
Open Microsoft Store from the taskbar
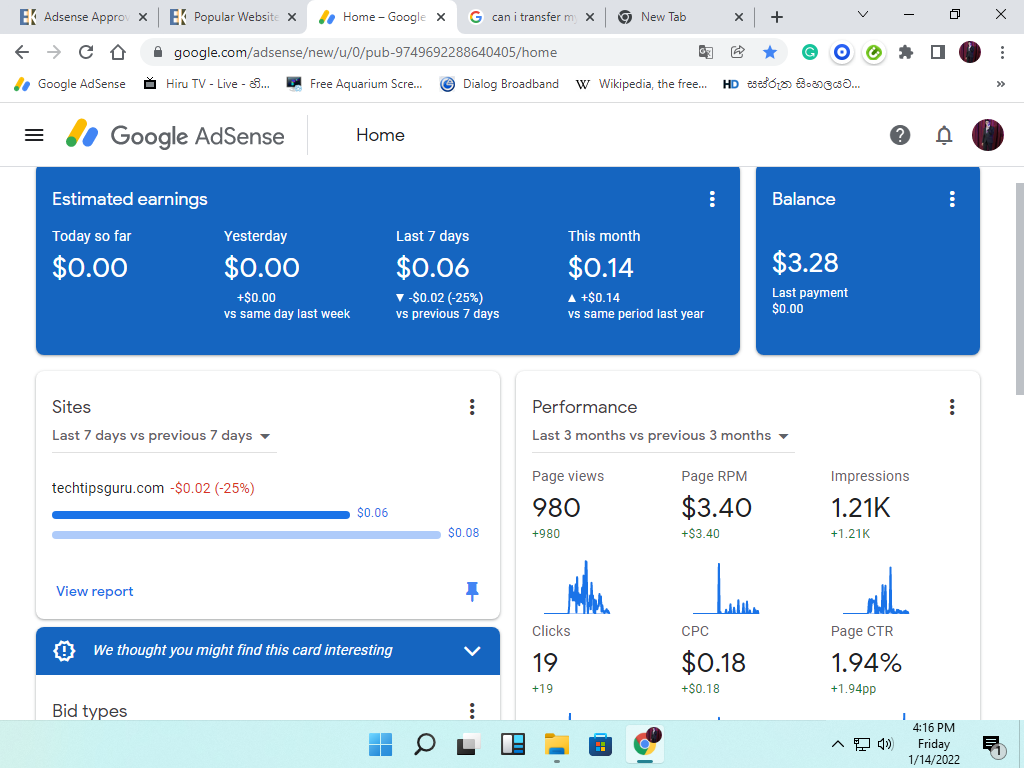click(600, 744)
